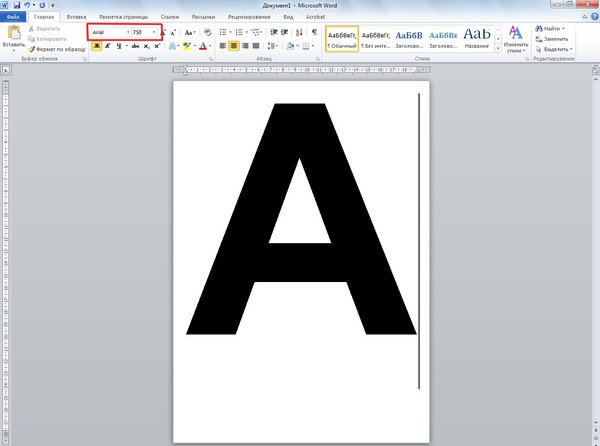Viewport: 600px width, 446px height.
Task: Open the Стили pane dialog launcher
Action: coord(527,59)
